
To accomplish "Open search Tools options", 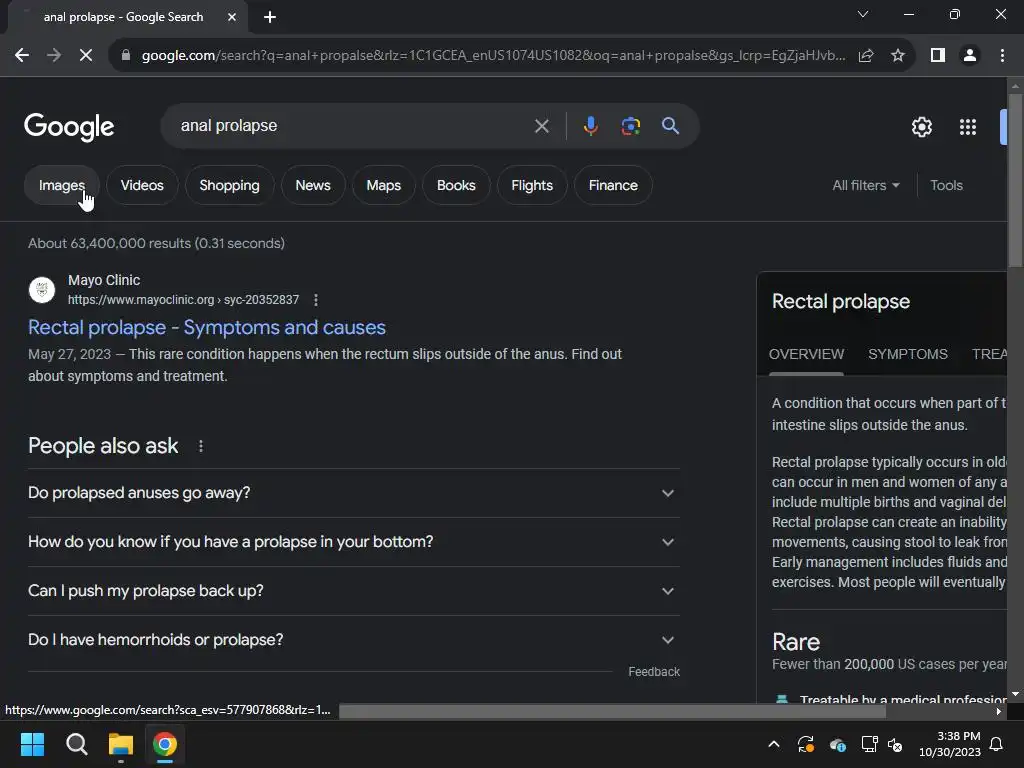I will (946, 185).
